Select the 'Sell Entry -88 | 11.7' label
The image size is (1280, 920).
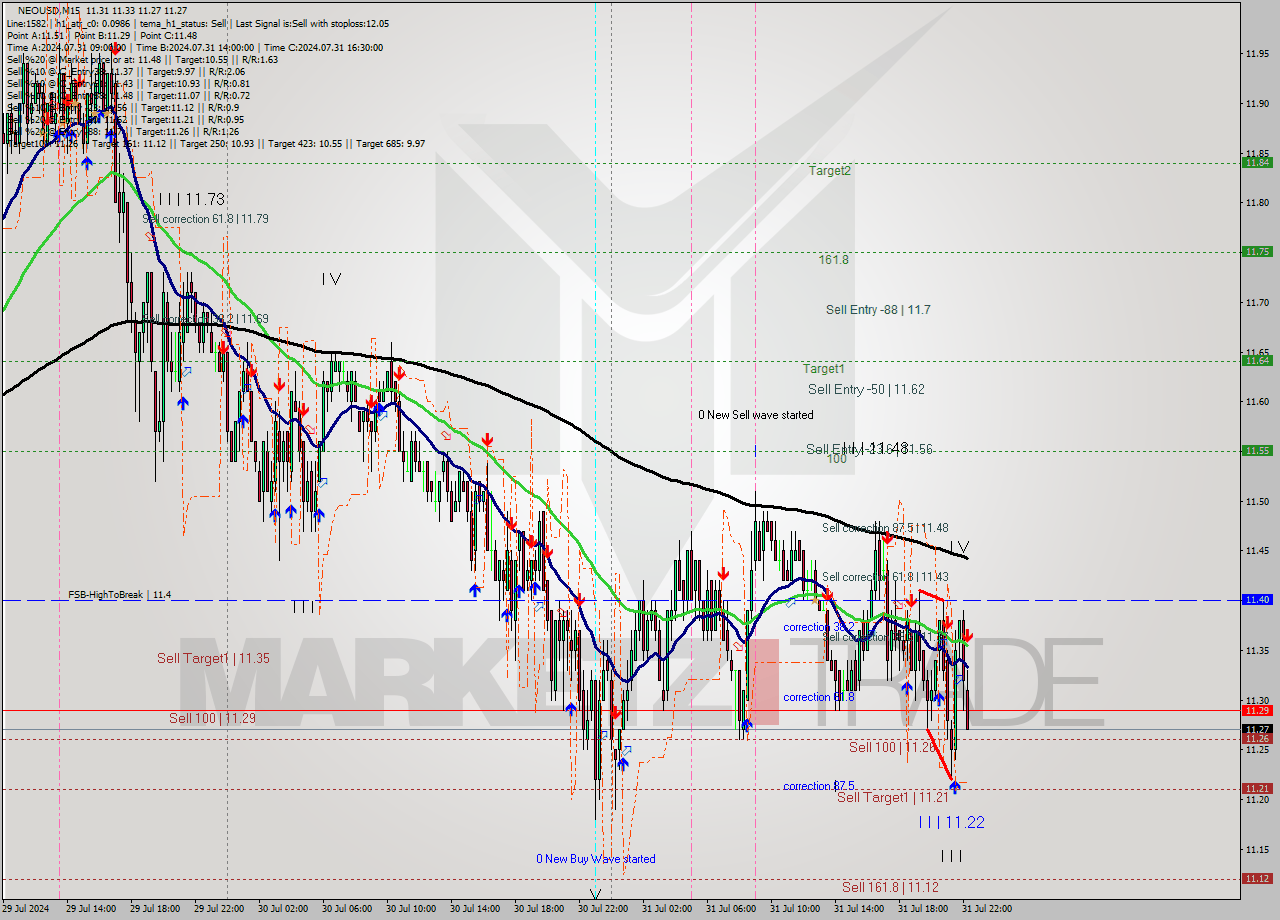878,310
